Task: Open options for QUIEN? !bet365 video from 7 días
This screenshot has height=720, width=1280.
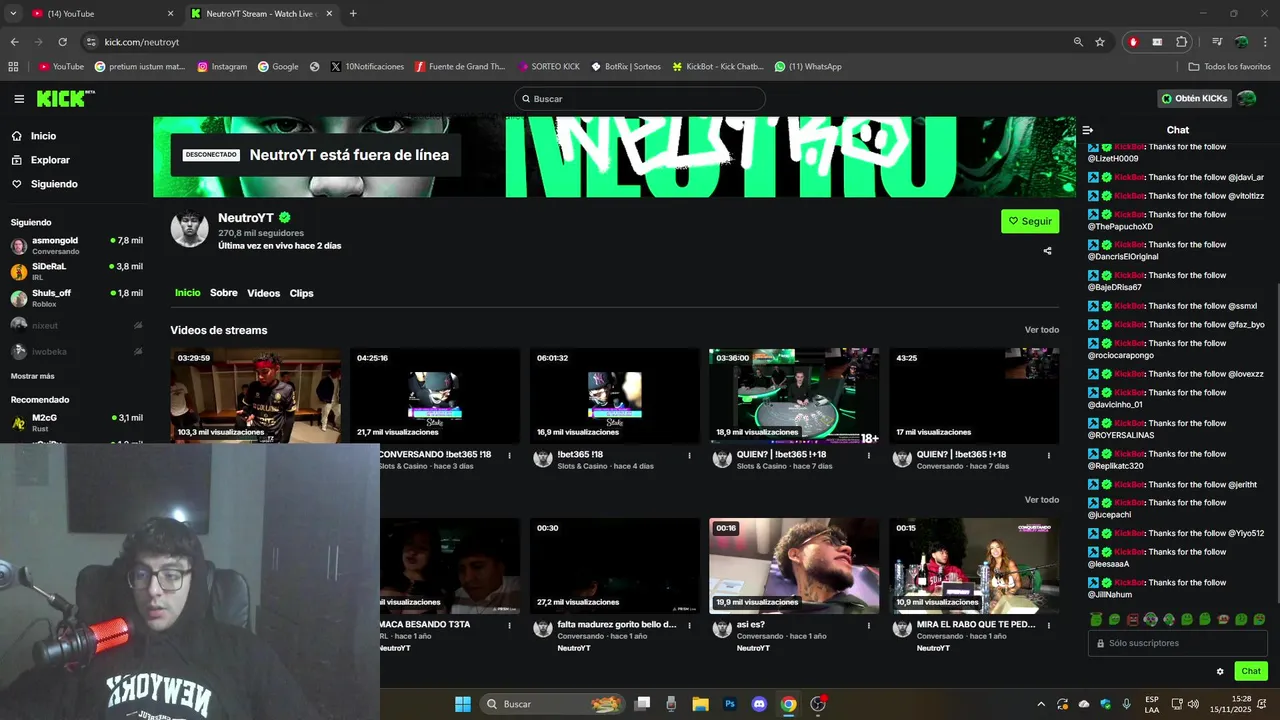Action: point(869,456)
